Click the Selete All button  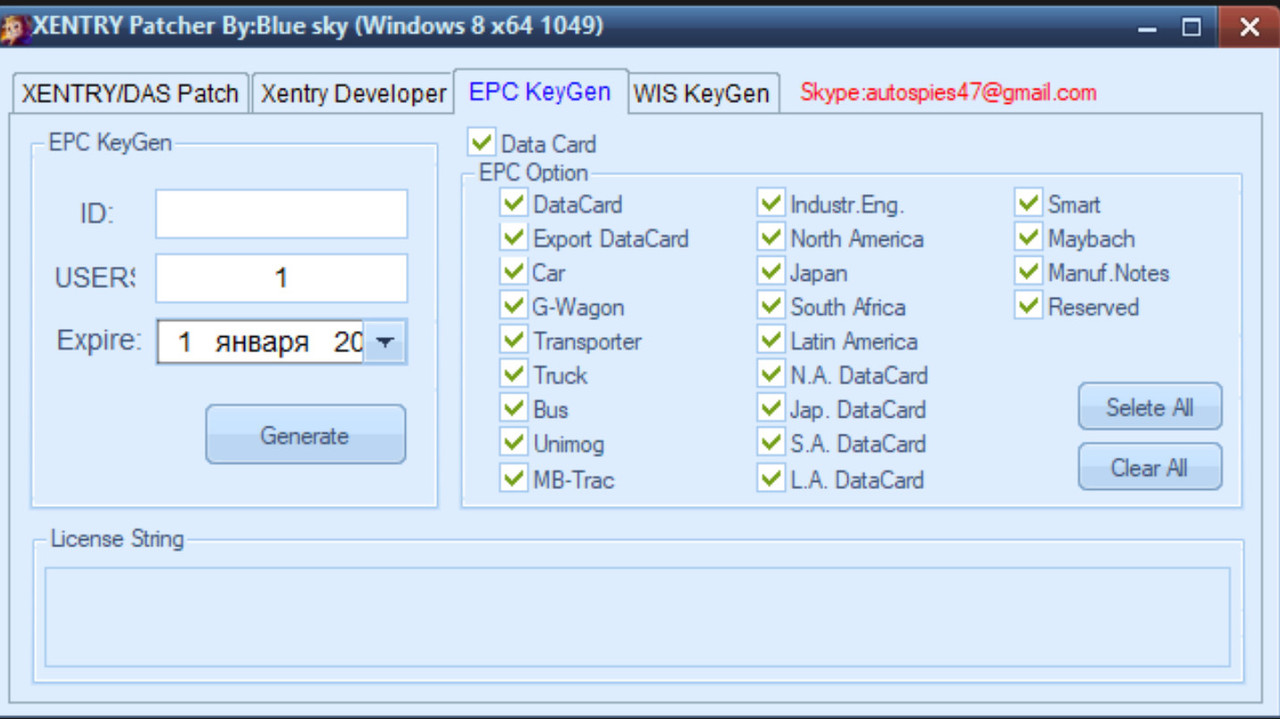1150,407
